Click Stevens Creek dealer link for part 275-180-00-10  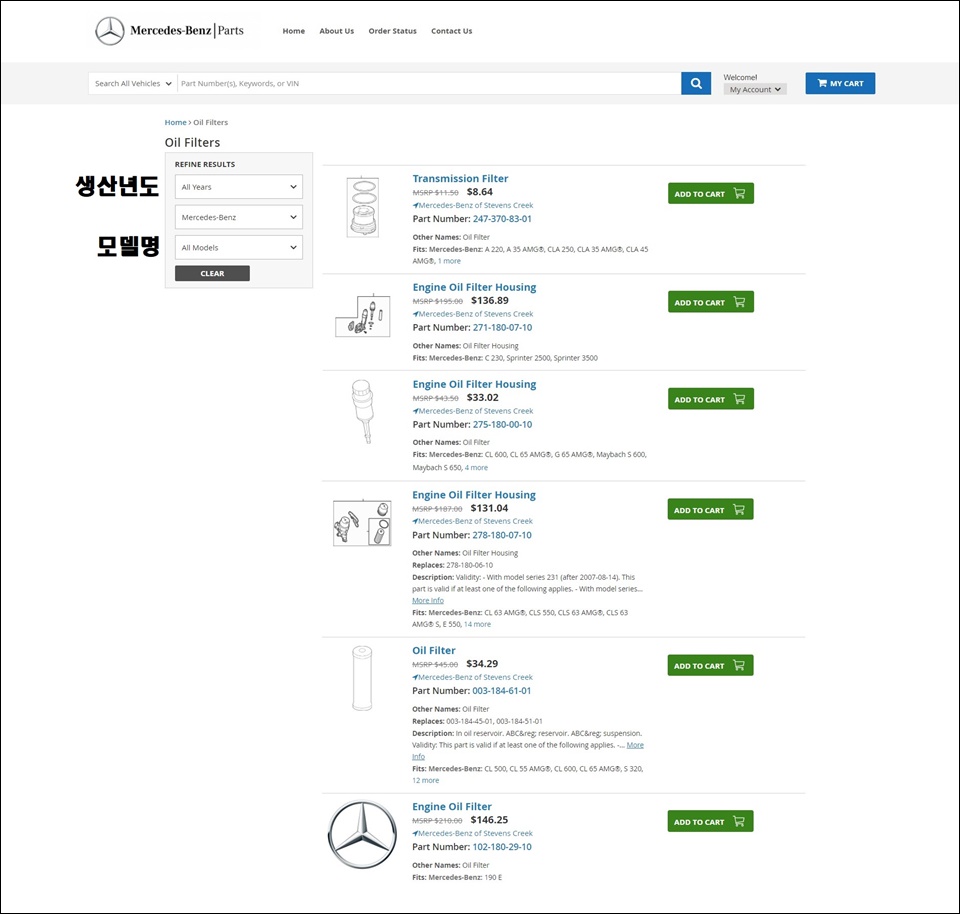pyautogui.click(x=473, y=411)
